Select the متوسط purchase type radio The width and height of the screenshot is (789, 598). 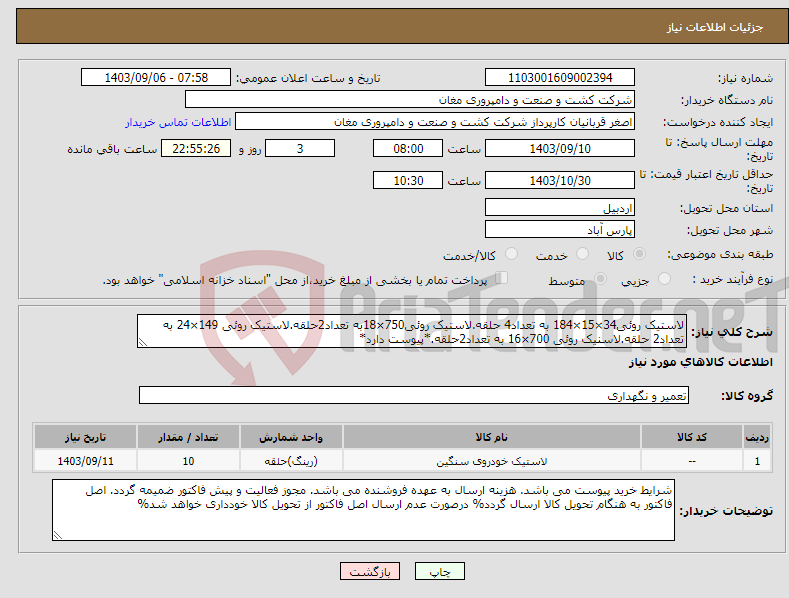point(600,278)
